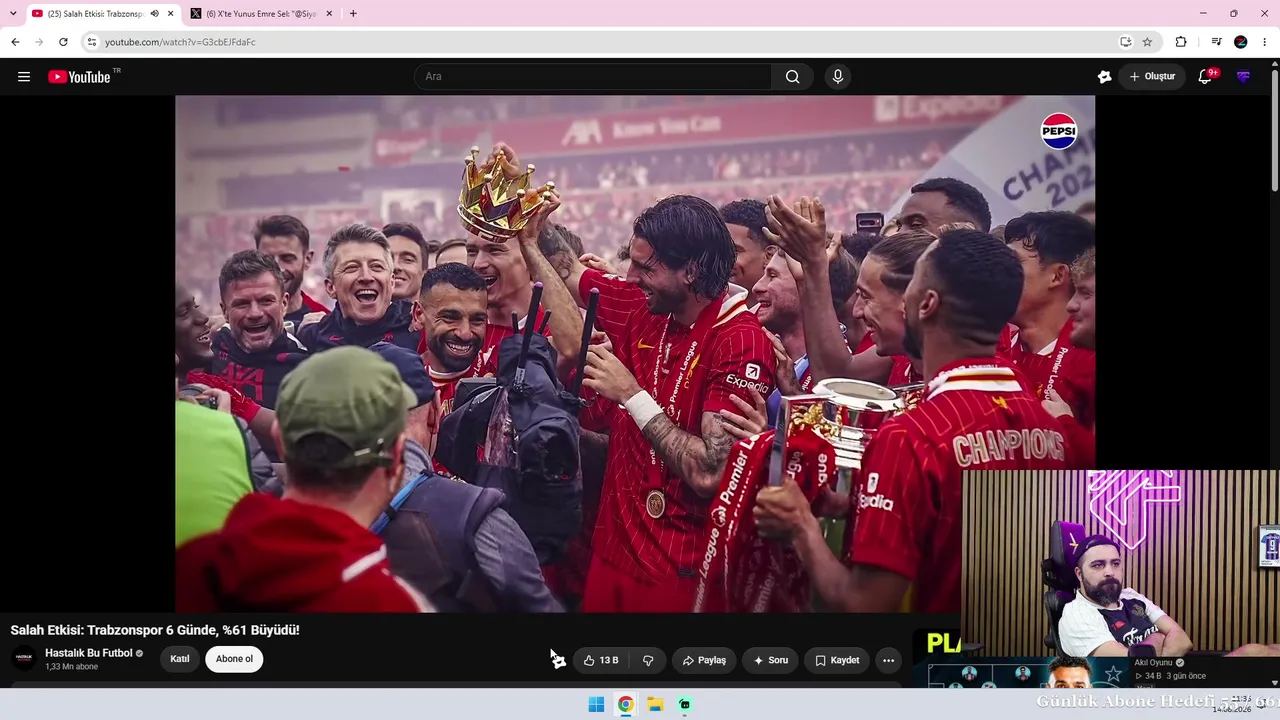Click the video player to pause
This screenshot has width=1280, height=720.
(x=635, y=353)
